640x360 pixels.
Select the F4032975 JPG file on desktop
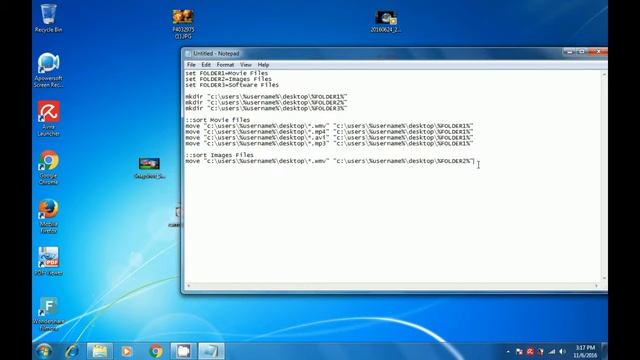(x=183, y=24)
